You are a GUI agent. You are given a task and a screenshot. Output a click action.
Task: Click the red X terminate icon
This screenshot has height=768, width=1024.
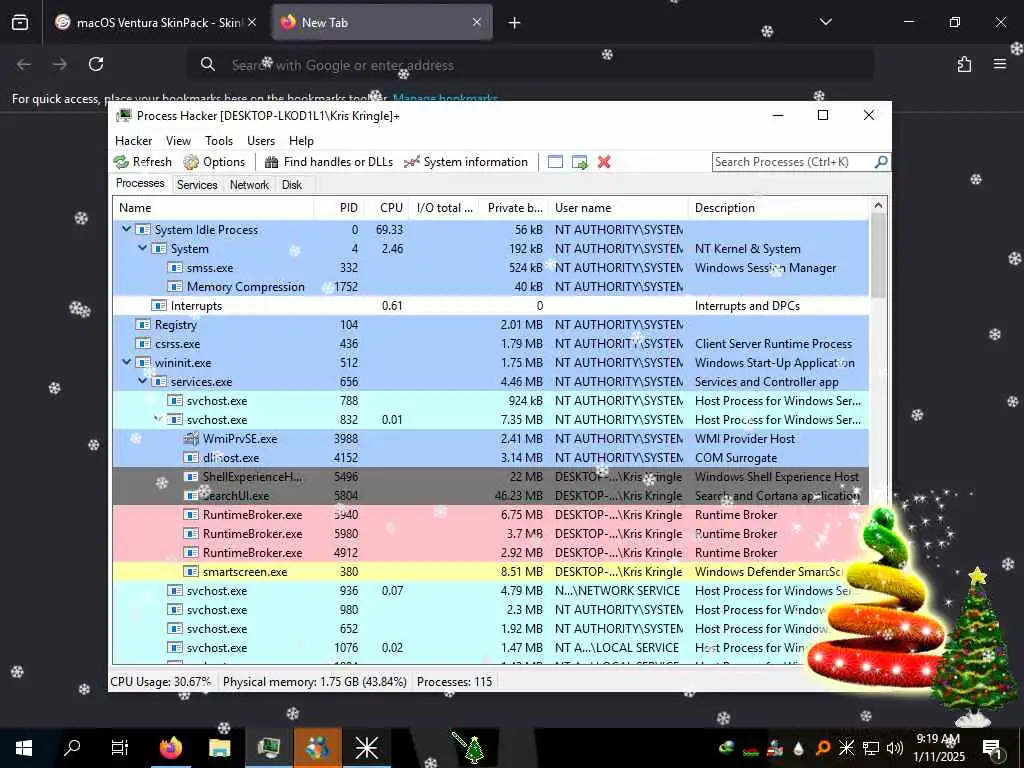pyautogui.click(x=604, y=162)
